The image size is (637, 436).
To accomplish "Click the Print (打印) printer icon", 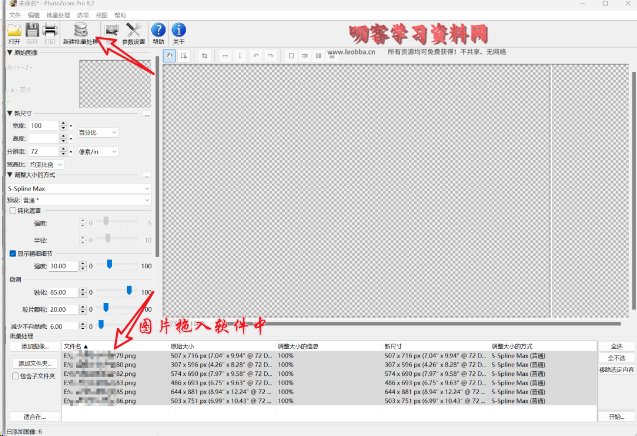I will point(49,32).
